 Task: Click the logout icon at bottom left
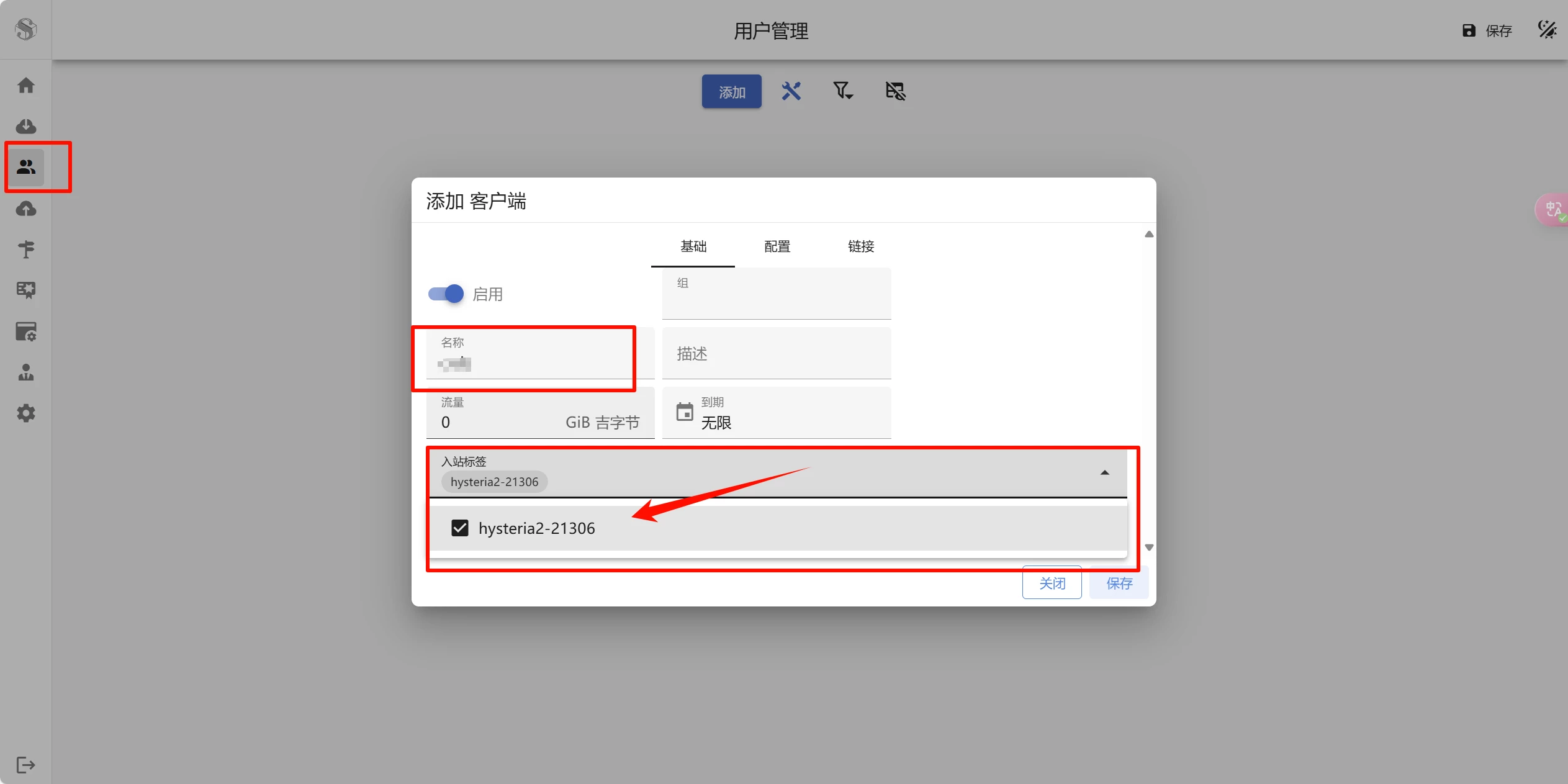(x=25, y=765)
